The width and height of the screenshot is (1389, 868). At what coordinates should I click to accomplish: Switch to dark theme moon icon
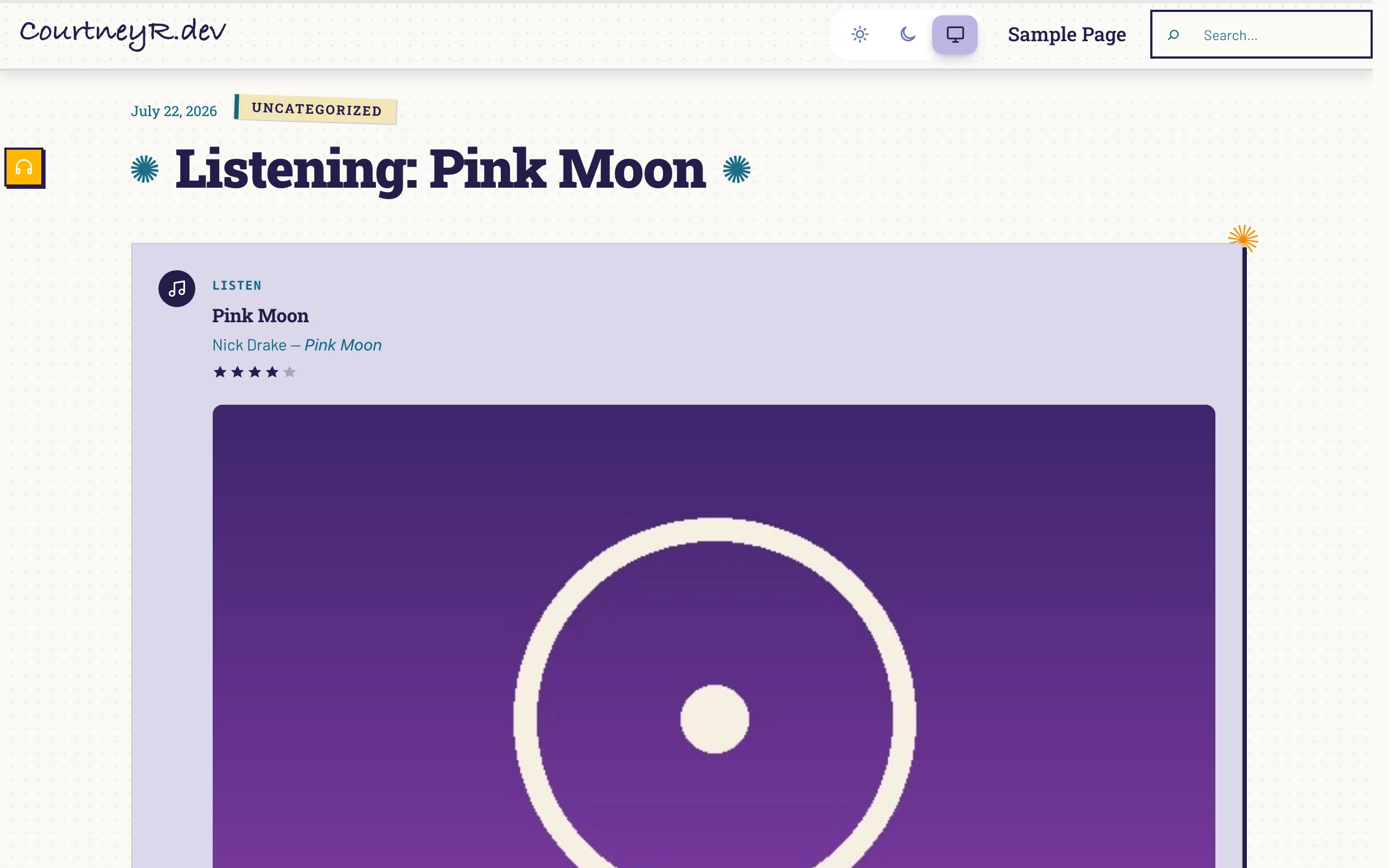907,34
